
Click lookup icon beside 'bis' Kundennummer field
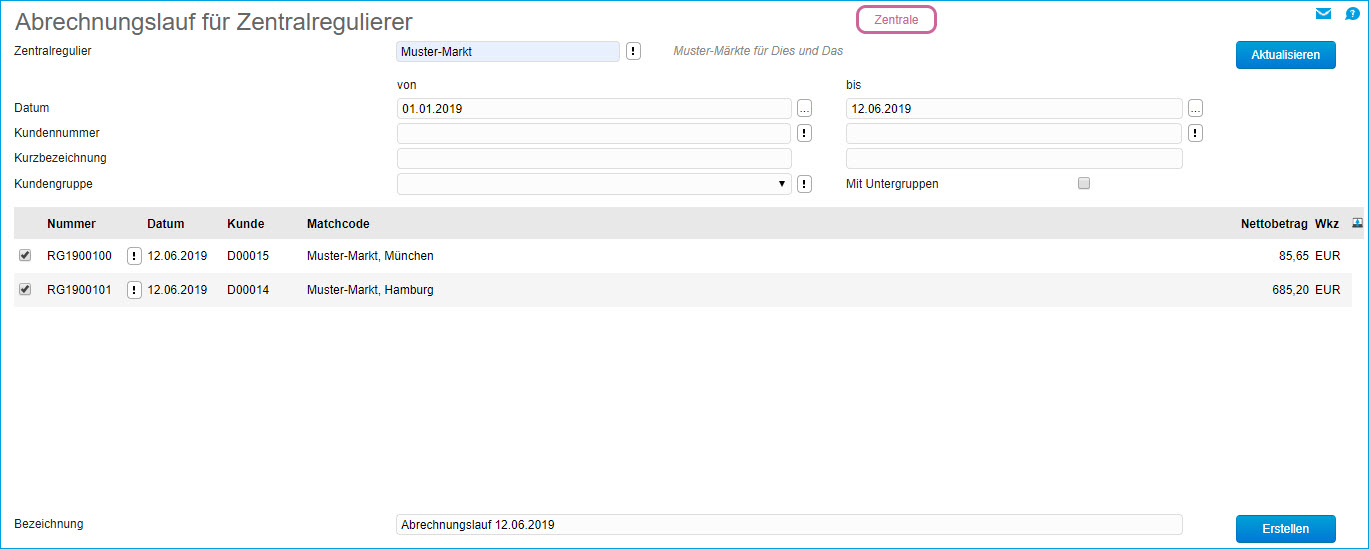(1195, 133)
